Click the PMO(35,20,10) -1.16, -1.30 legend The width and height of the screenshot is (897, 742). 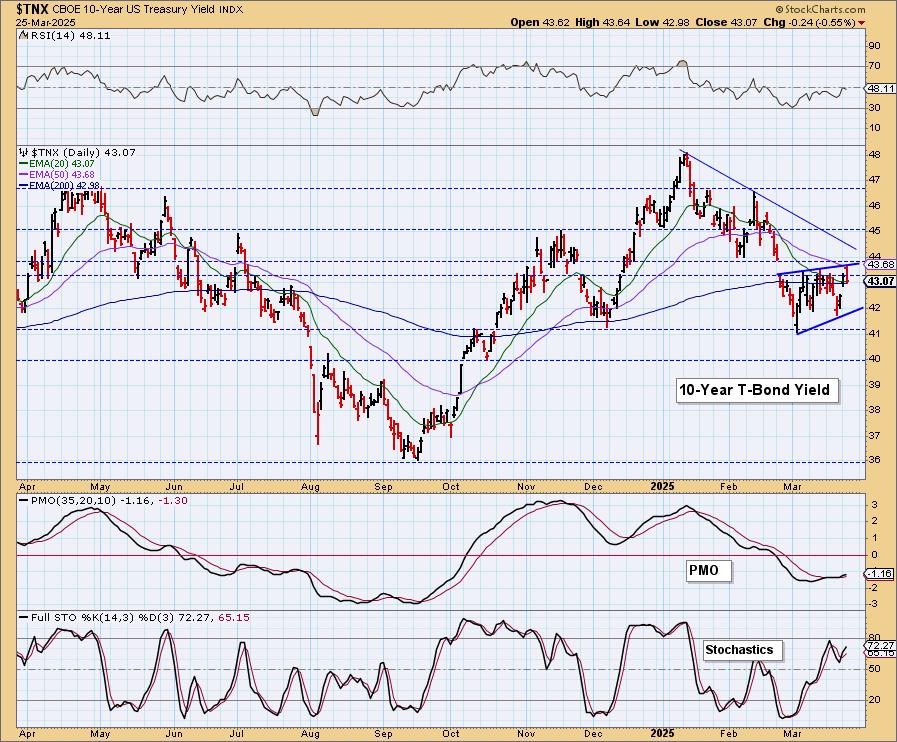pyautogui.click(x=110, y=501)
